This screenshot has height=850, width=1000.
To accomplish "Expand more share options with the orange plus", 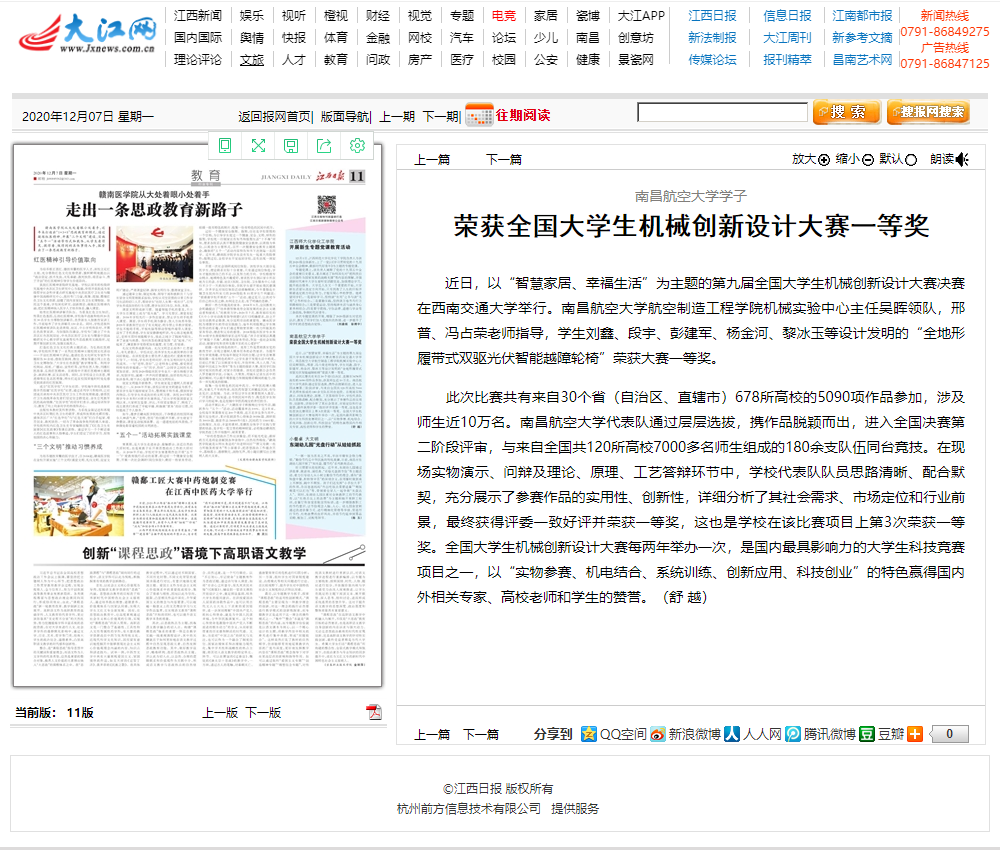I will (914, 734).
